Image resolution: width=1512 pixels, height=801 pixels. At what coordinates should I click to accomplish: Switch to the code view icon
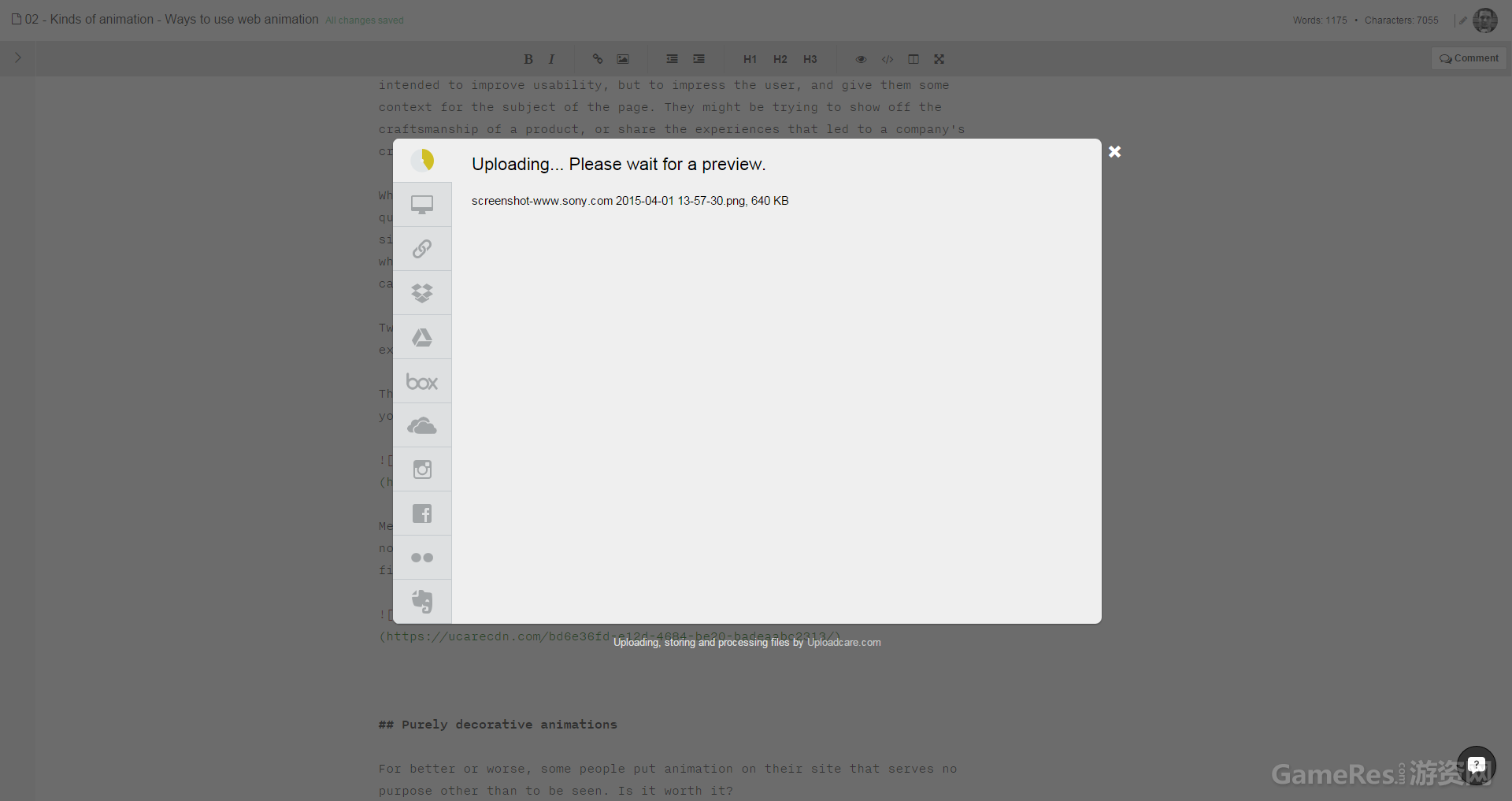click(888, 59)
